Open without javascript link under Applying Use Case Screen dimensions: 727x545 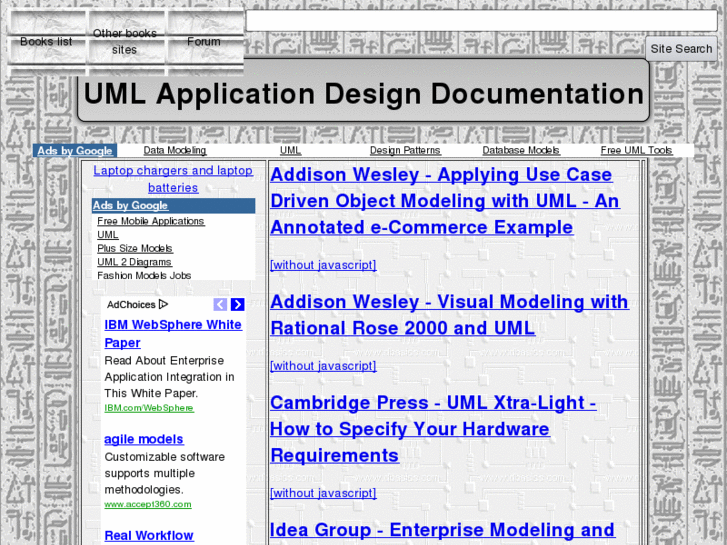tap(323, 265)
